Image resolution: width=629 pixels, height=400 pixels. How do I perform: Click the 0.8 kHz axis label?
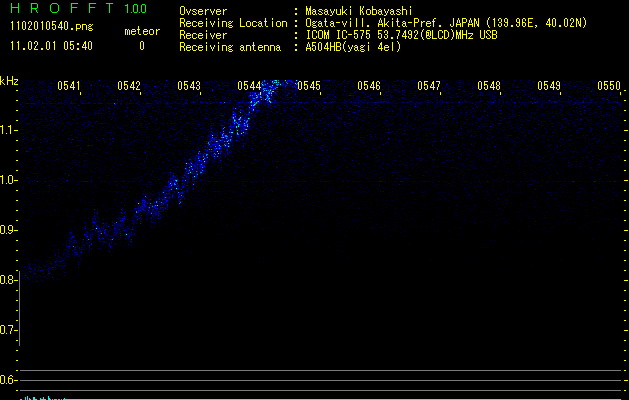coord(8,280)
